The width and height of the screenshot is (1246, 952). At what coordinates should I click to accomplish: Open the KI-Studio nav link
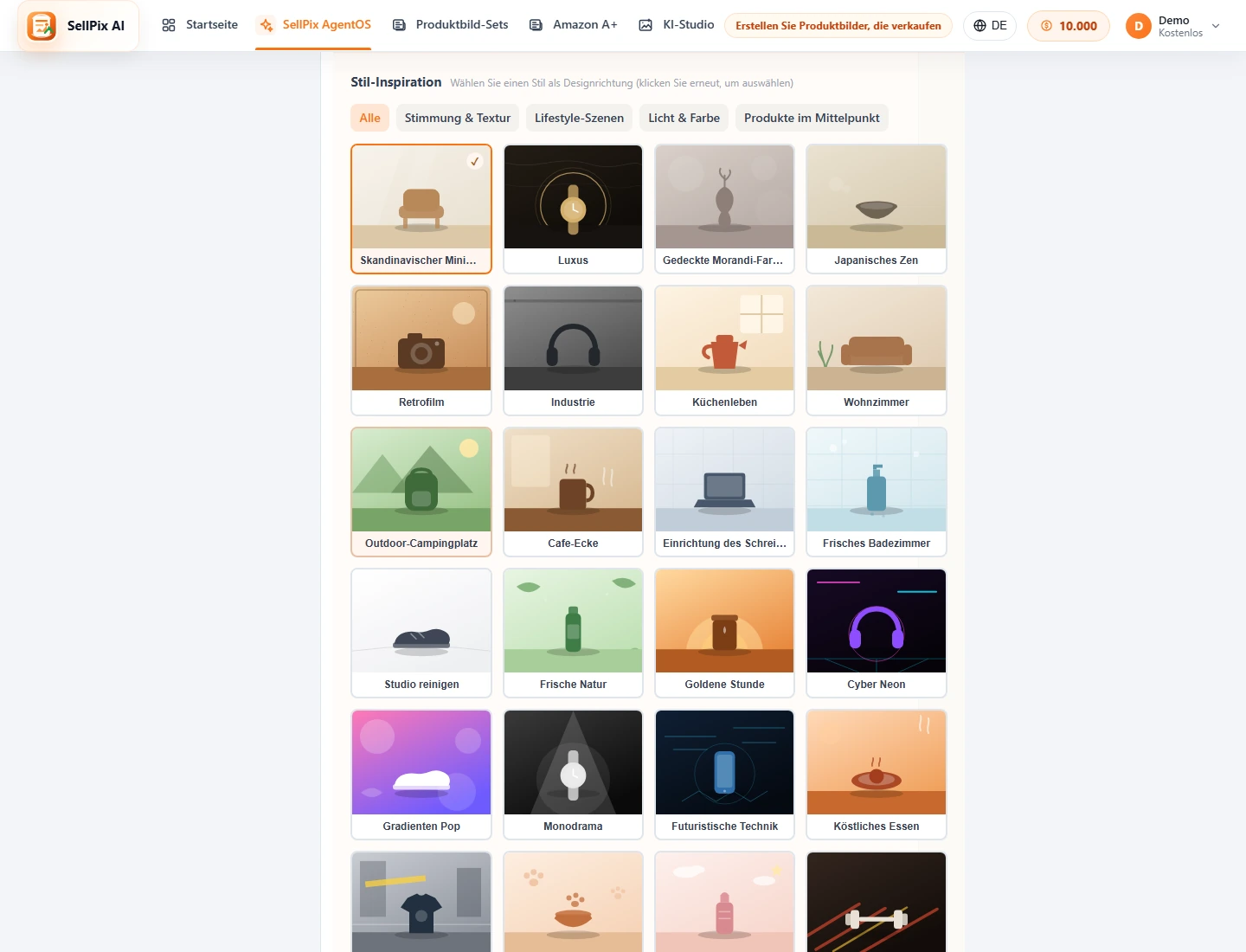[676, 25]
